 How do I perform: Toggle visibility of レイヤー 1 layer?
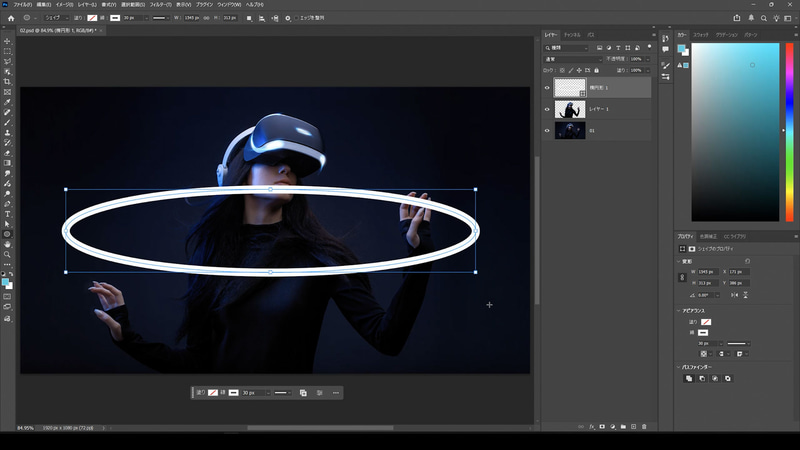547,109
